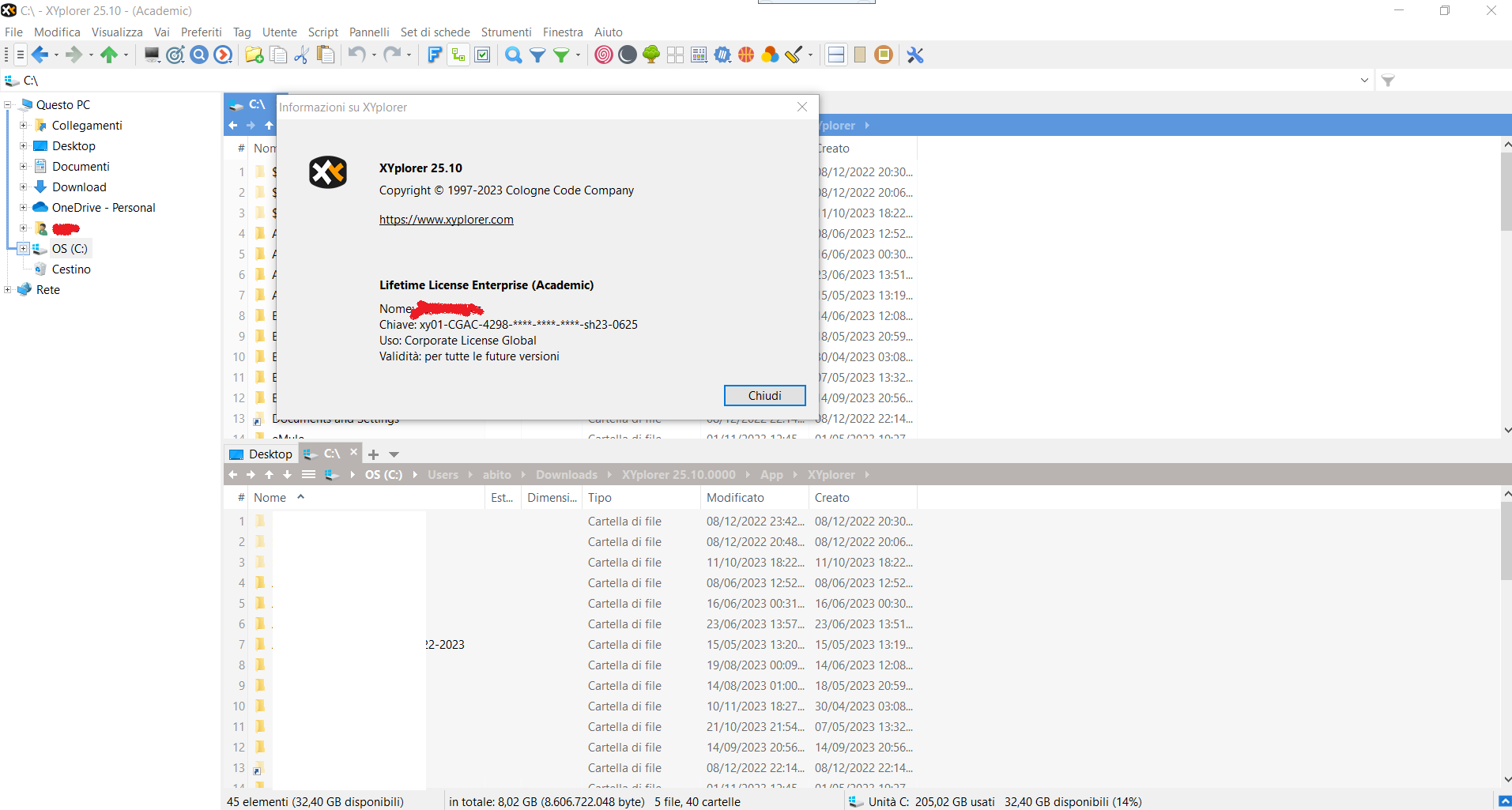Viewport: 1512px width, 810px height.
Task: Click Chiudi to close the dialog
Action: pos(764,395)
